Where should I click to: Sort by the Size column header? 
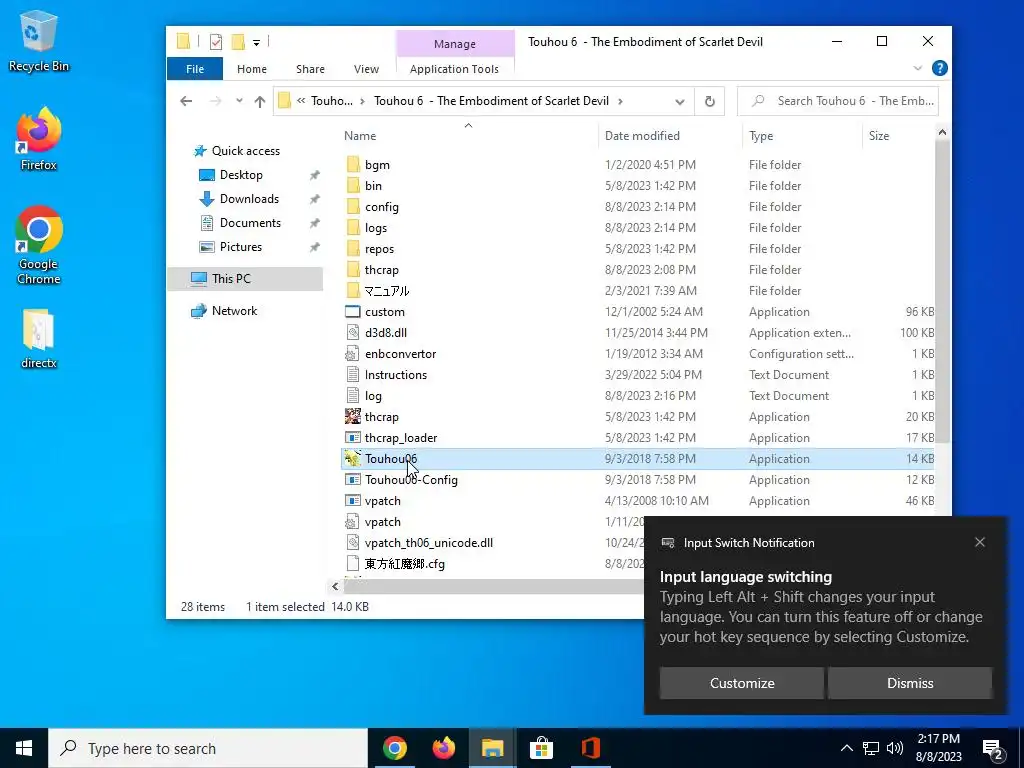tap(879, 136)
